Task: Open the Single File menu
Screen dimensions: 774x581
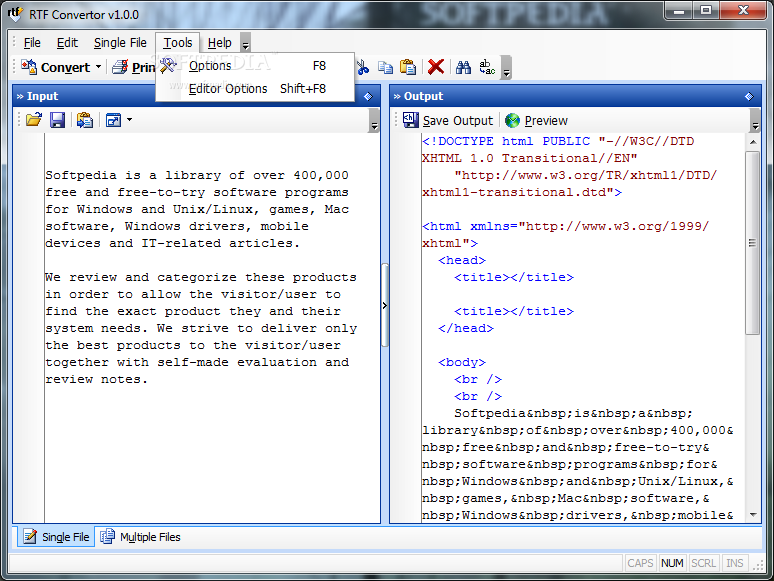Action: point(120,43)
